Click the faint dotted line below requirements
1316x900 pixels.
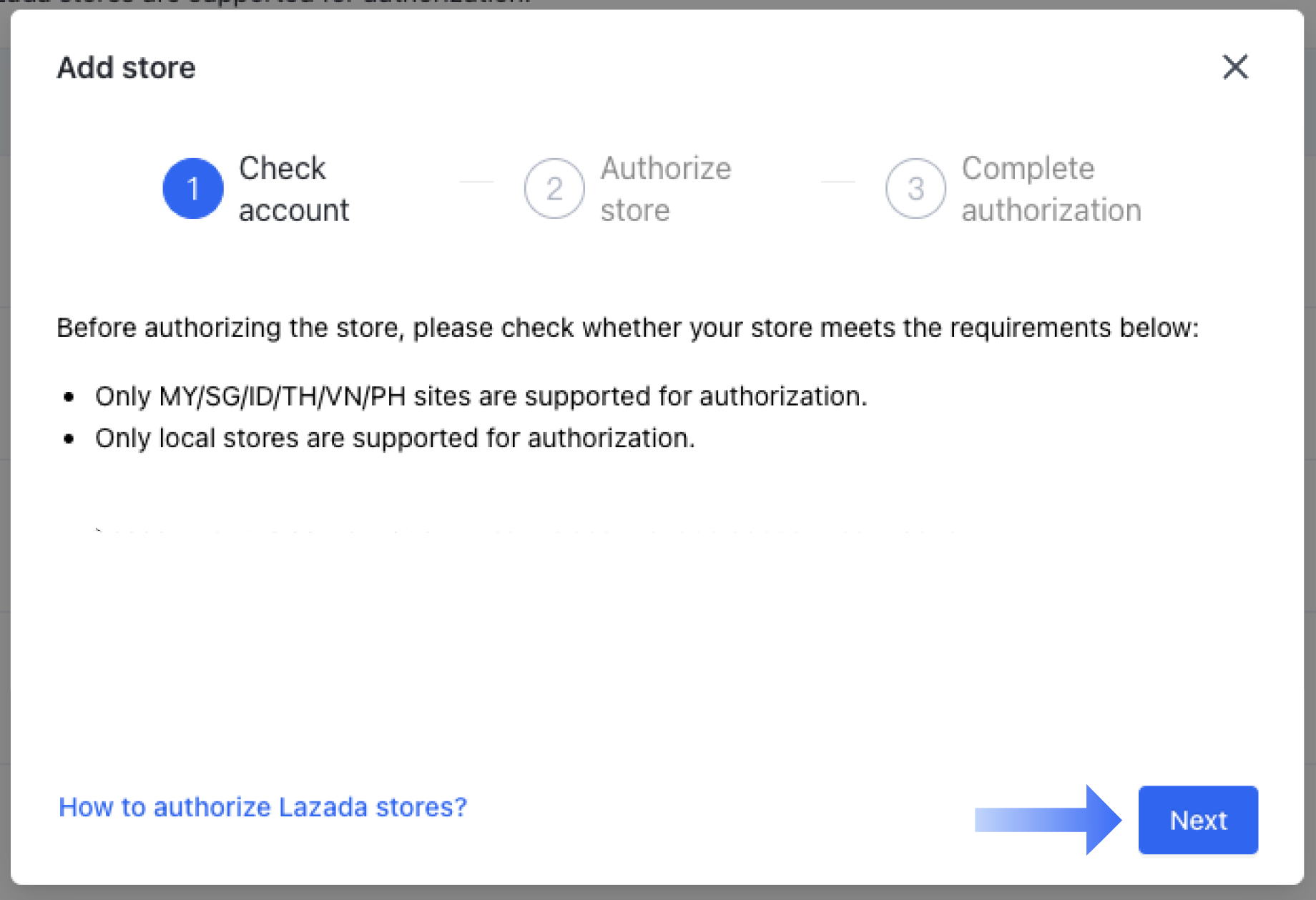pyautogui.click(x=526, y=532)
